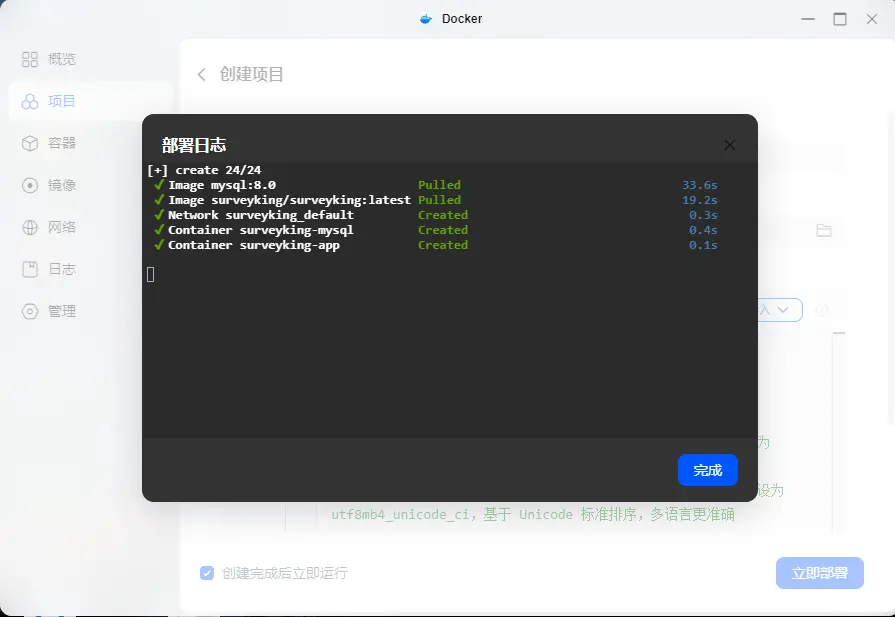The height and width of the screenshot is (617, 895).
Task: Minimize the Docker window
Action: click(808, 19)
